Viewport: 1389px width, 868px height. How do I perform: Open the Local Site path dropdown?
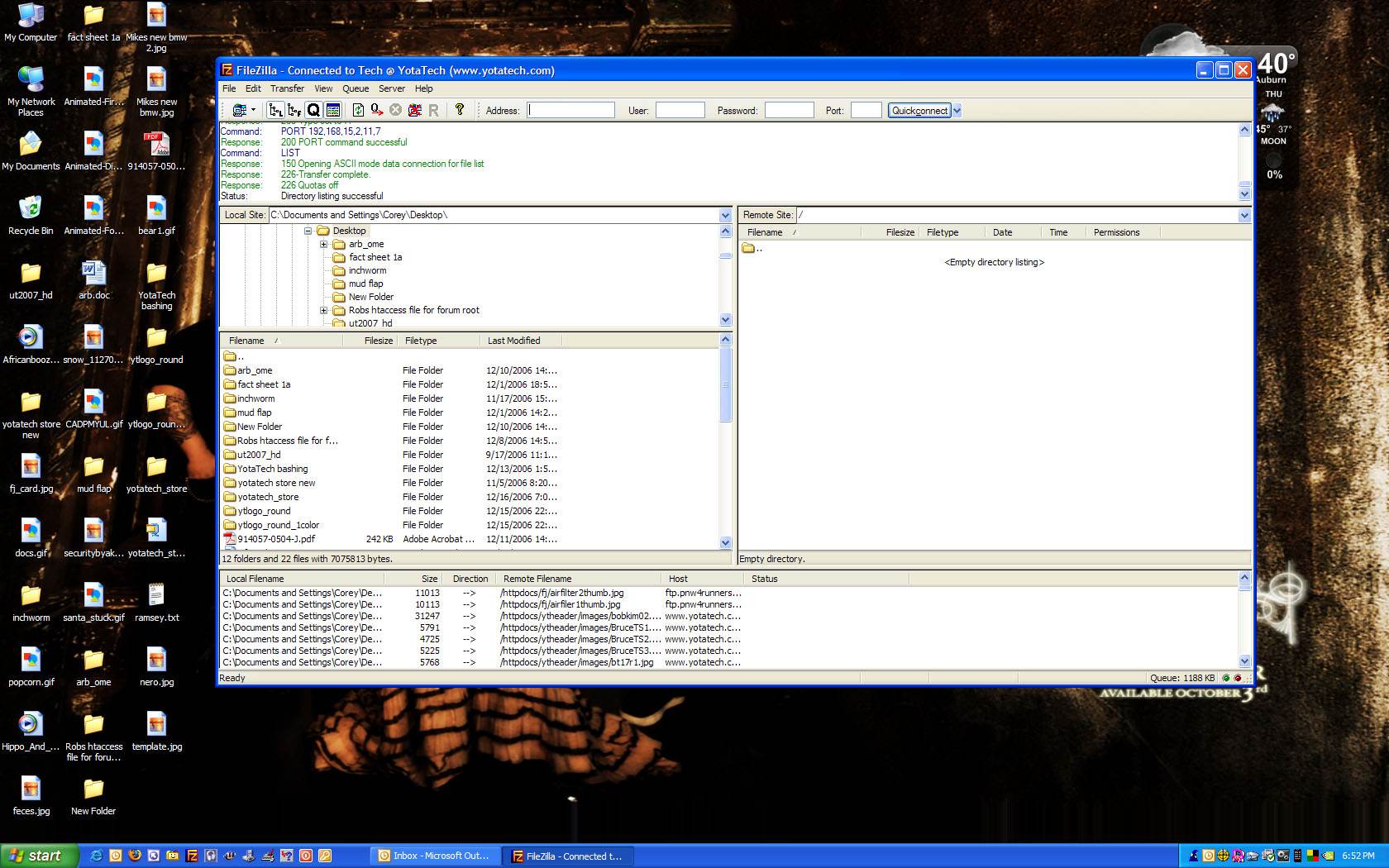[725, 215]
